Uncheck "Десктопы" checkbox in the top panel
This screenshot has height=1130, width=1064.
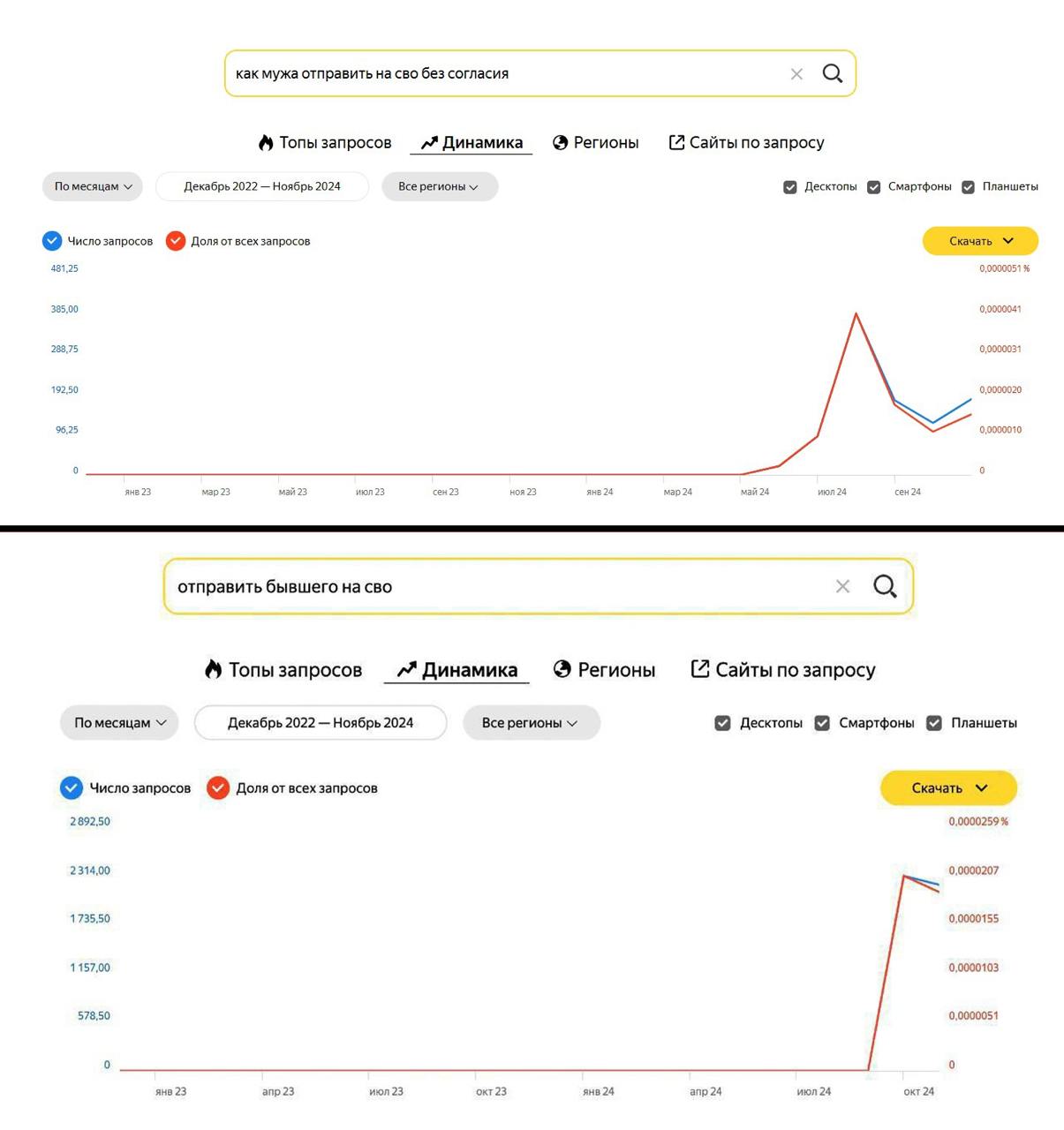coord(790,187)
